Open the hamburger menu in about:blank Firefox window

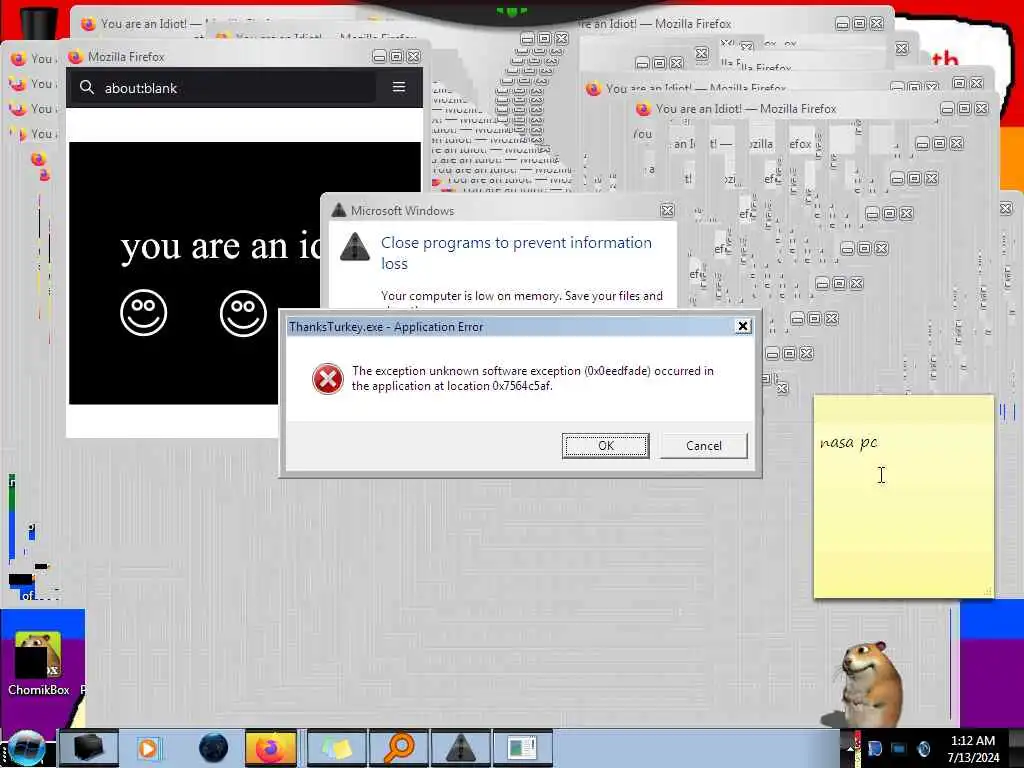click(x=399, y=87)
